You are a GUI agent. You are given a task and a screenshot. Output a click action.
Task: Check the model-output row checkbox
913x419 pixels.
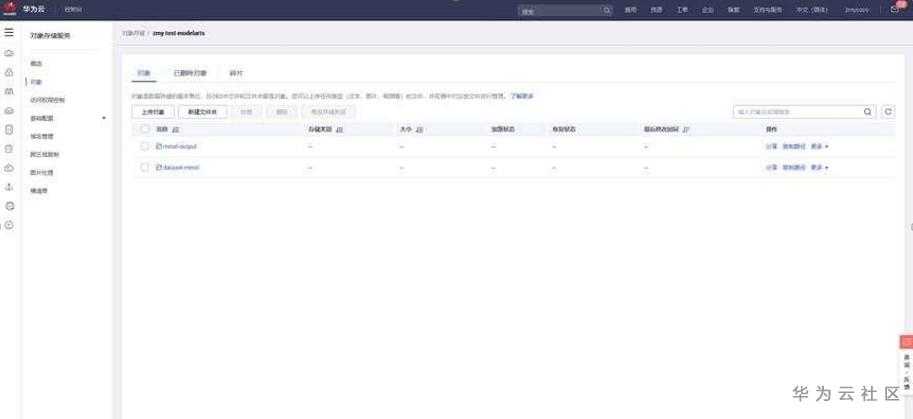point(144,147)
